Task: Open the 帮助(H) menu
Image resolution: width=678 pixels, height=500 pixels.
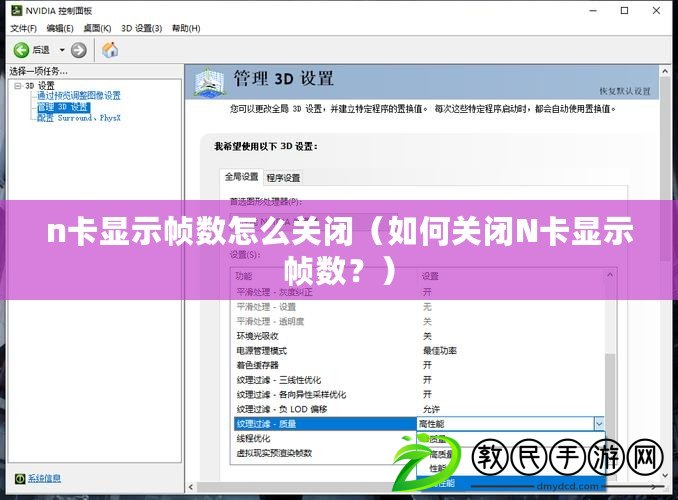Action: (x=186, y=29)
